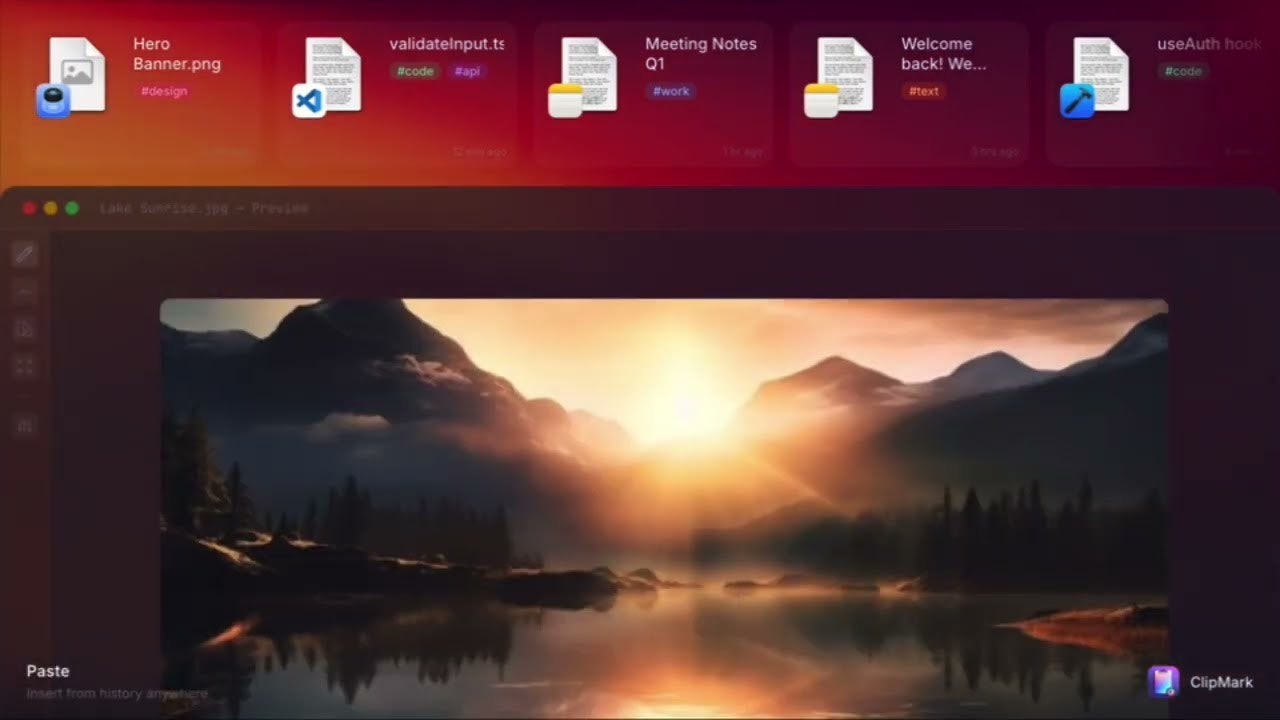The image size is (1280, 720).
Task: Click the #api tag on validateInput.ts
Action: click(467, 71)
